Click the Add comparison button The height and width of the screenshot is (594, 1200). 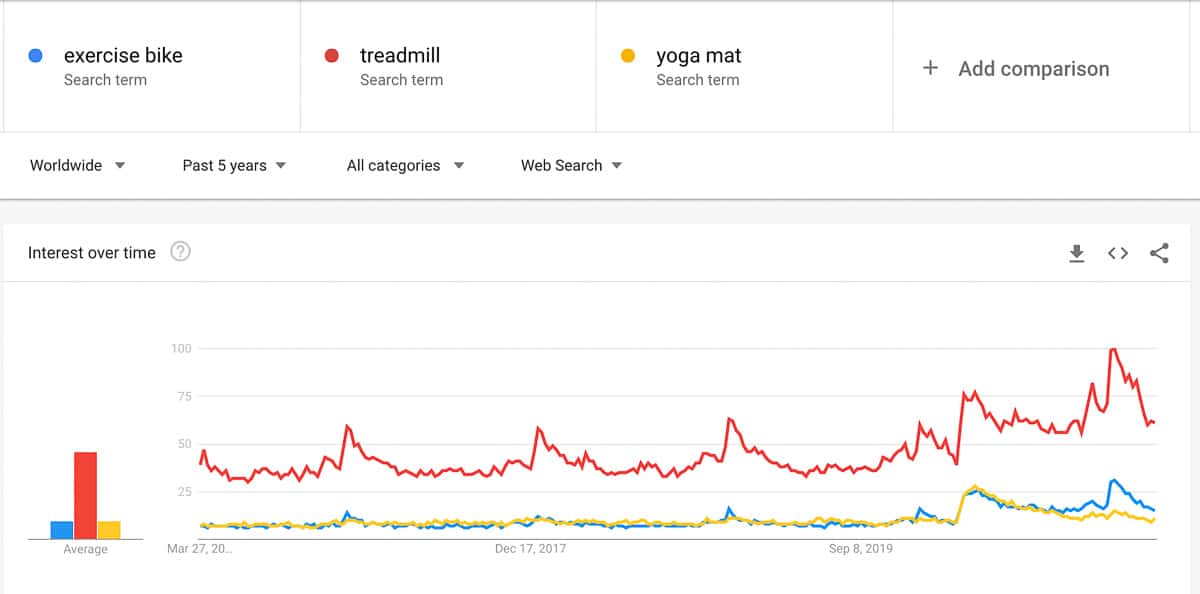[x=1033, y=68]
